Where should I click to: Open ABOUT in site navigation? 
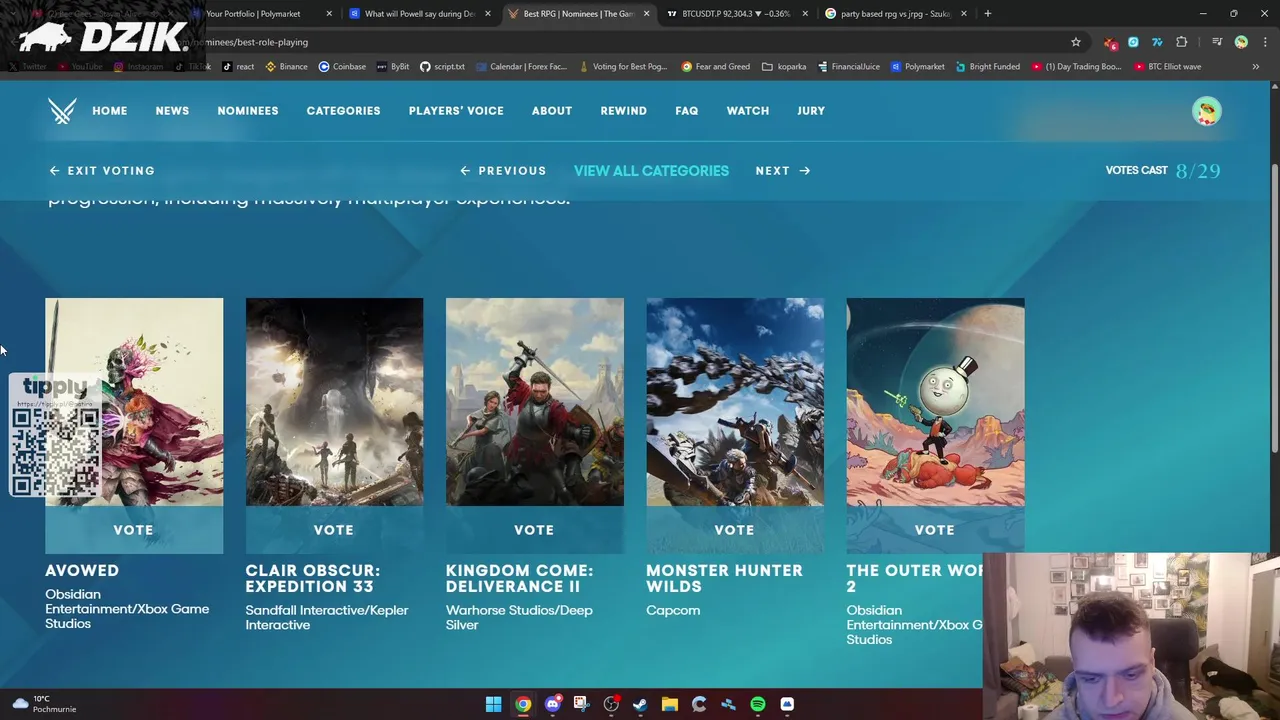(x=552, y=111)
